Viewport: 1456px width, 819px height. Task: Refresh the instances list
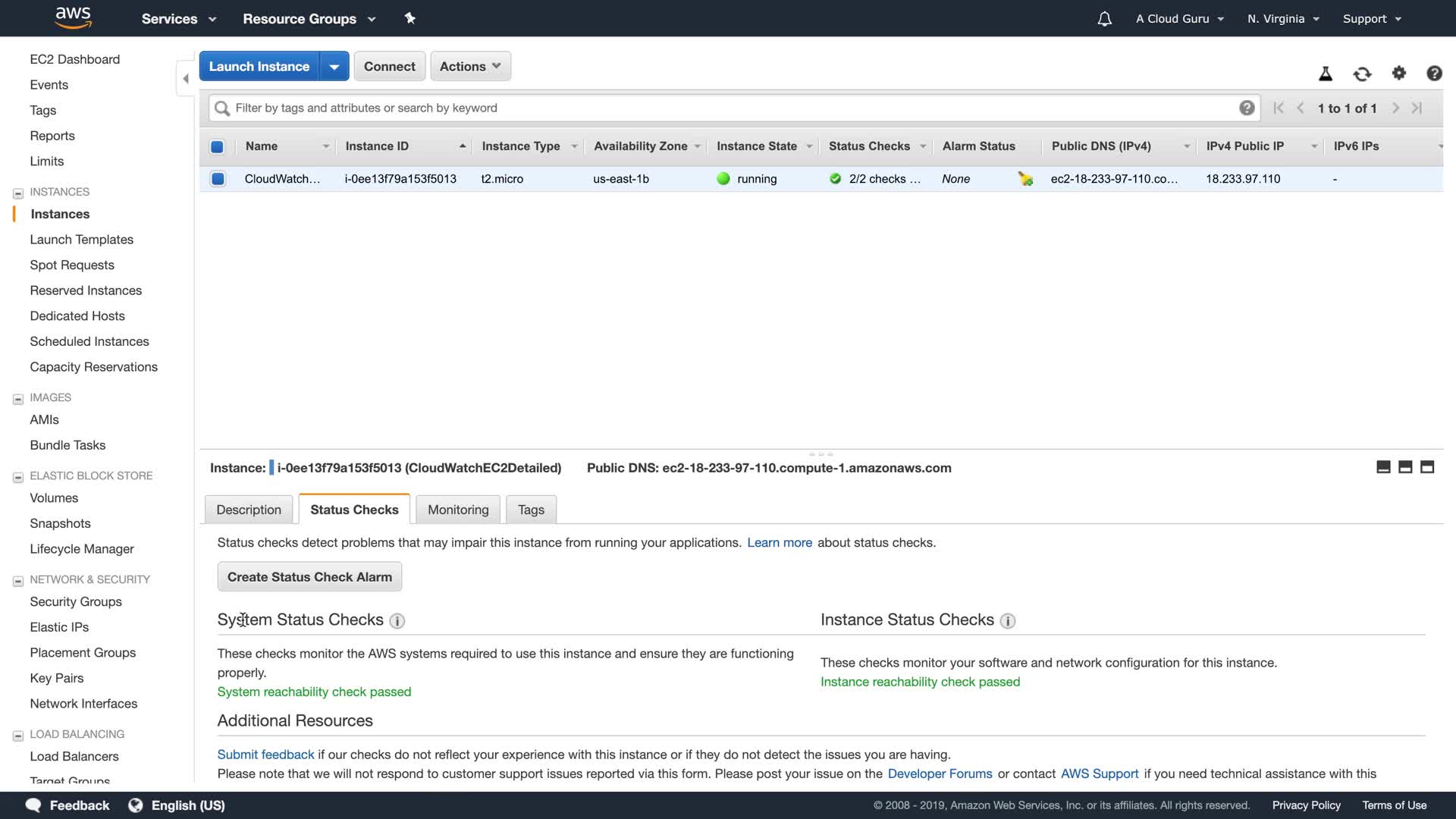tap(1362, 74)
